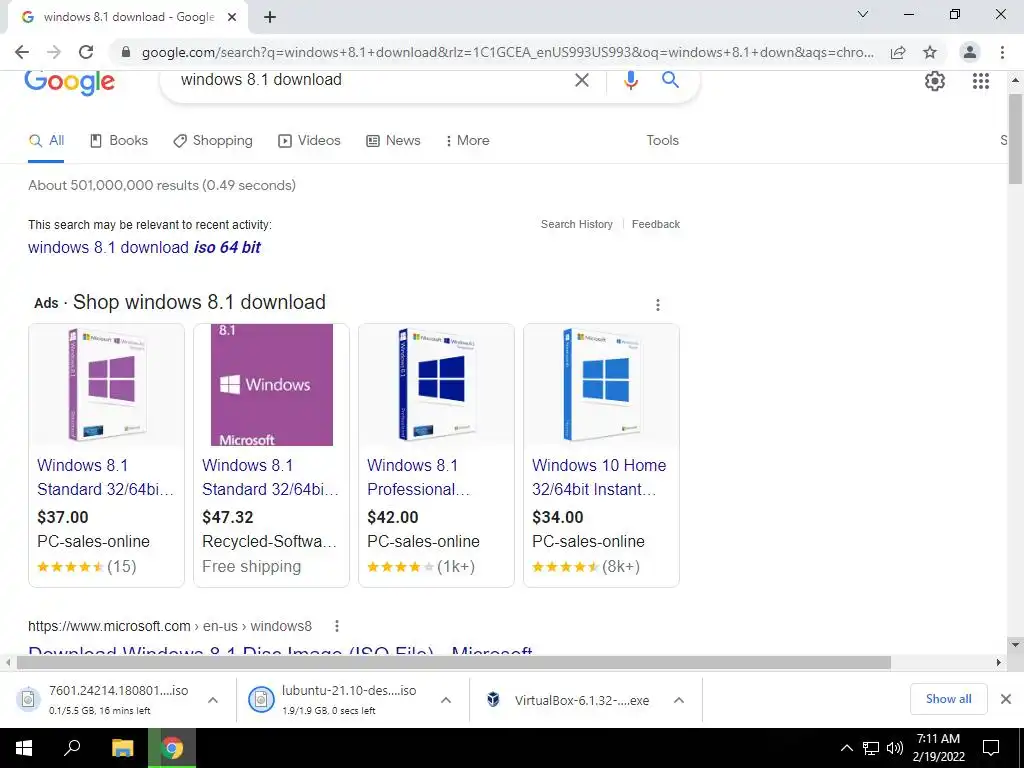
Task: Open Windows Start menu
Action: click(x=24, y=748)
